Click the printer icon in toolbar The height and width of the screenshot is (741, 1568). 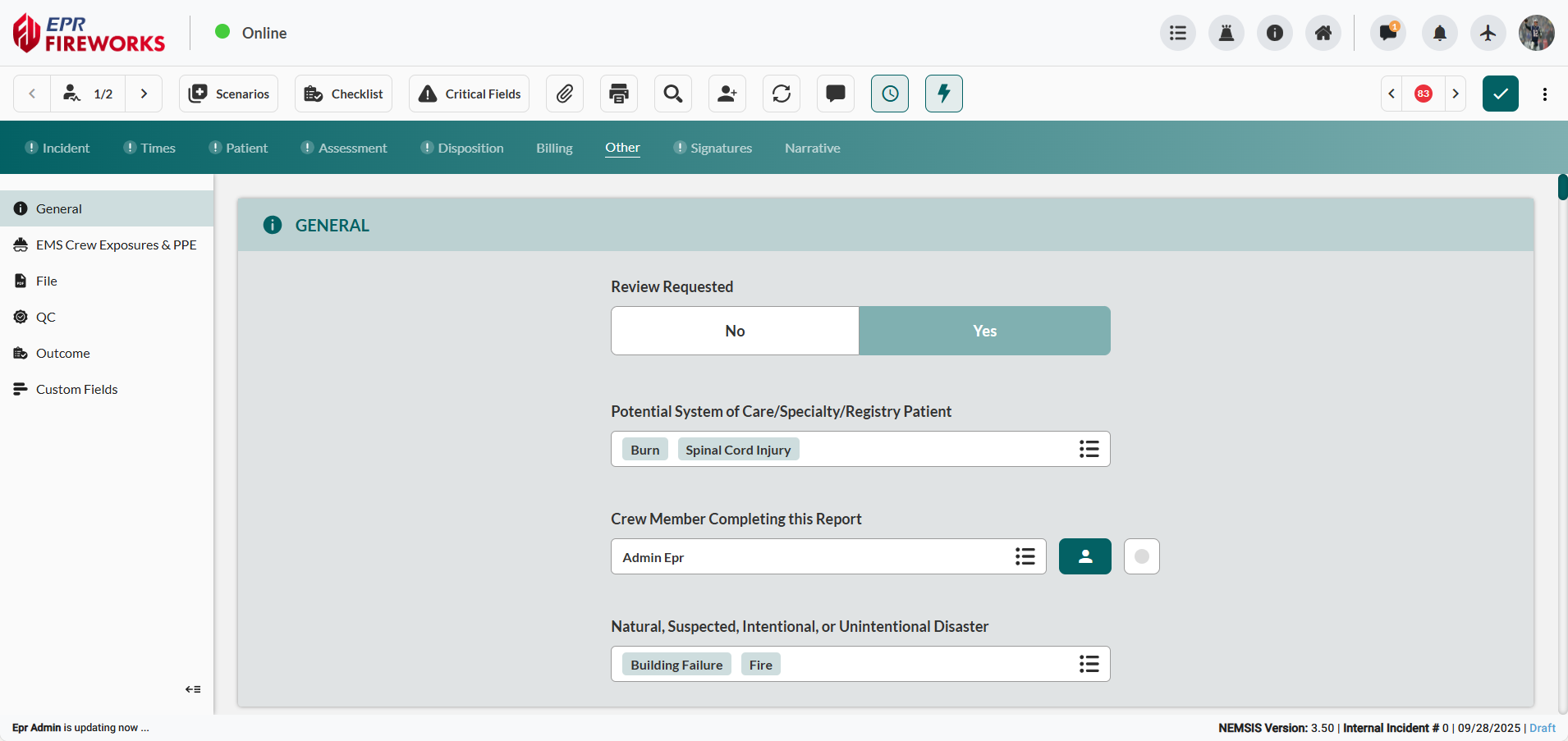(619, 94)
